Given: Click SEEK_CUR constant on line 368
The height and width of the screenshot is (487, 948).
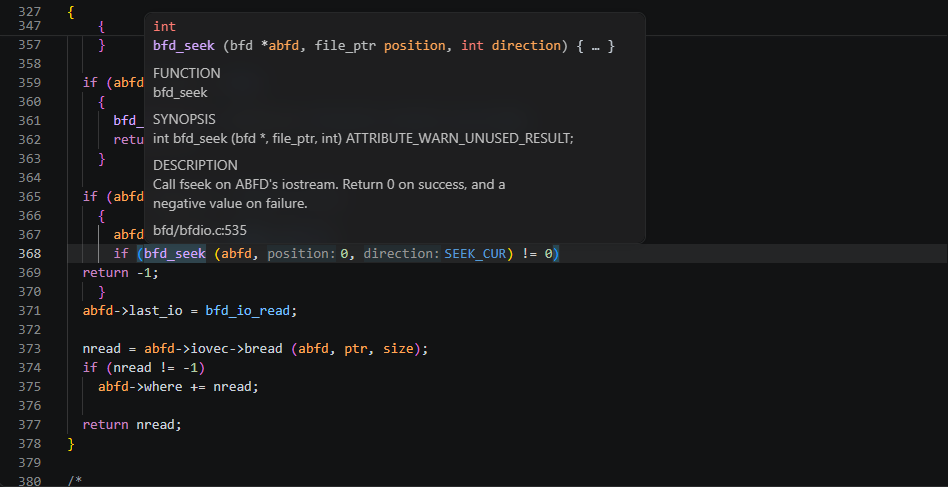Looking at the screenshot, I should [x=475, y=254].
